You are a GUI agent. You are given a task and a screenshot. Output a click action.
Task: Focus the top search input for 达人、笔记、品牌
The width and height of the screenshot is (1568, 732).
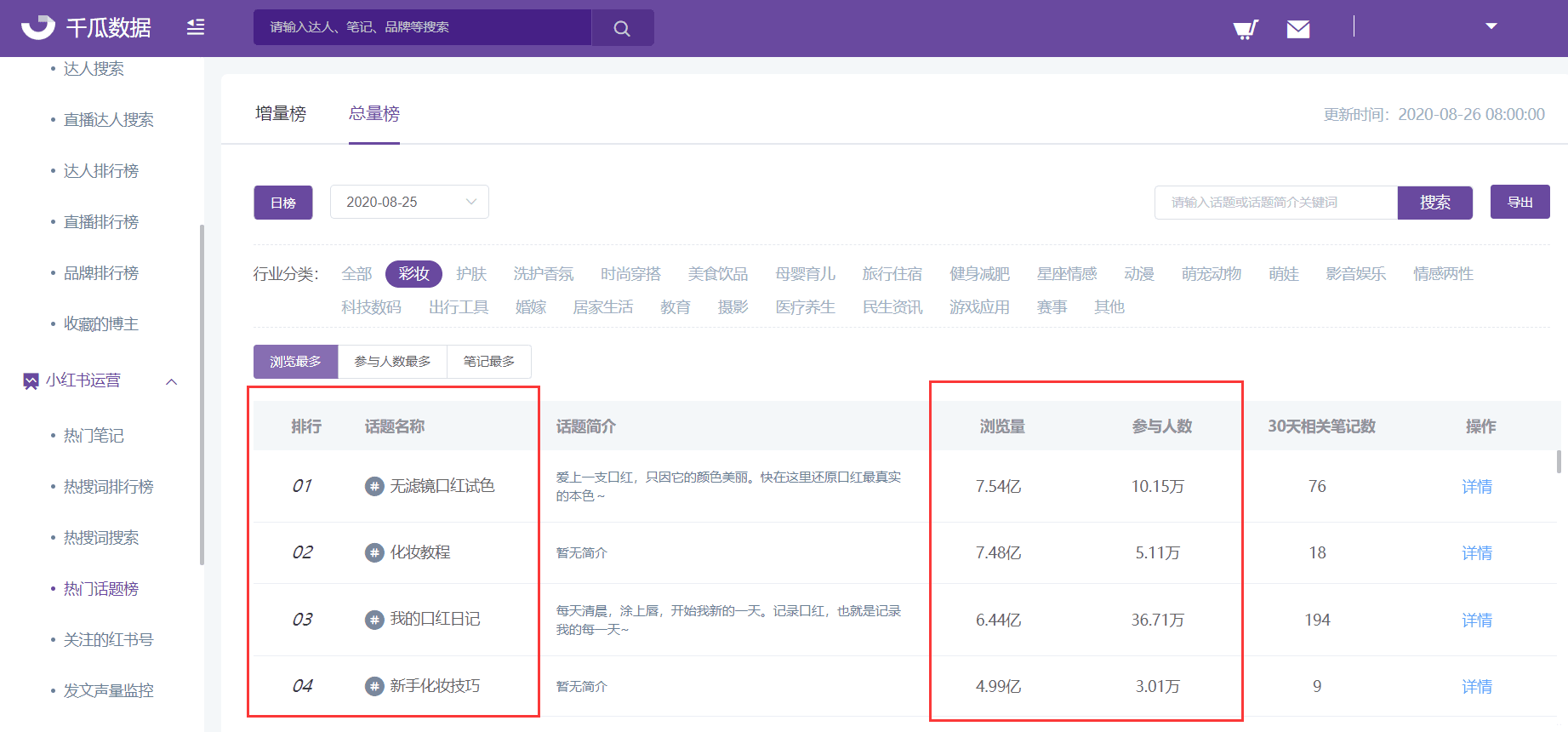(x=422, y=27)
